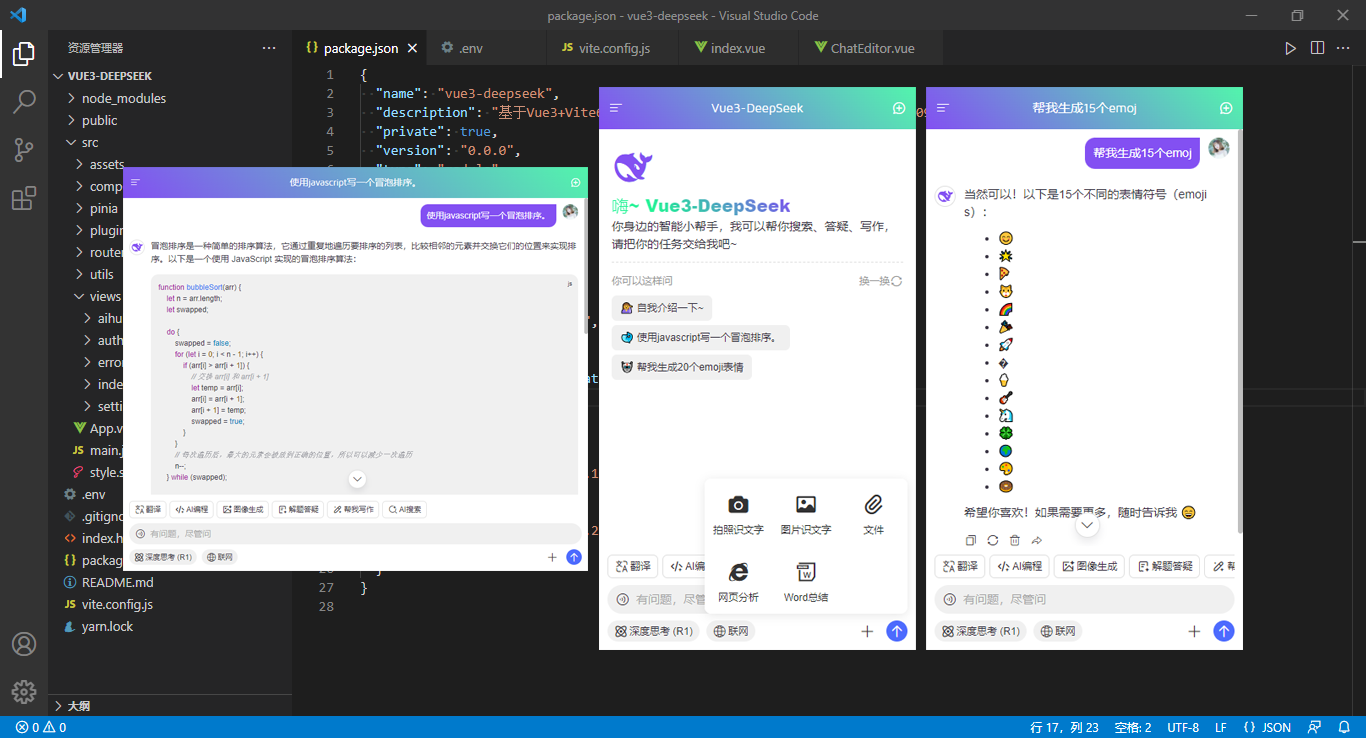Regenerate the emoji reply with the refresh icon

click(x=993, y=540)
